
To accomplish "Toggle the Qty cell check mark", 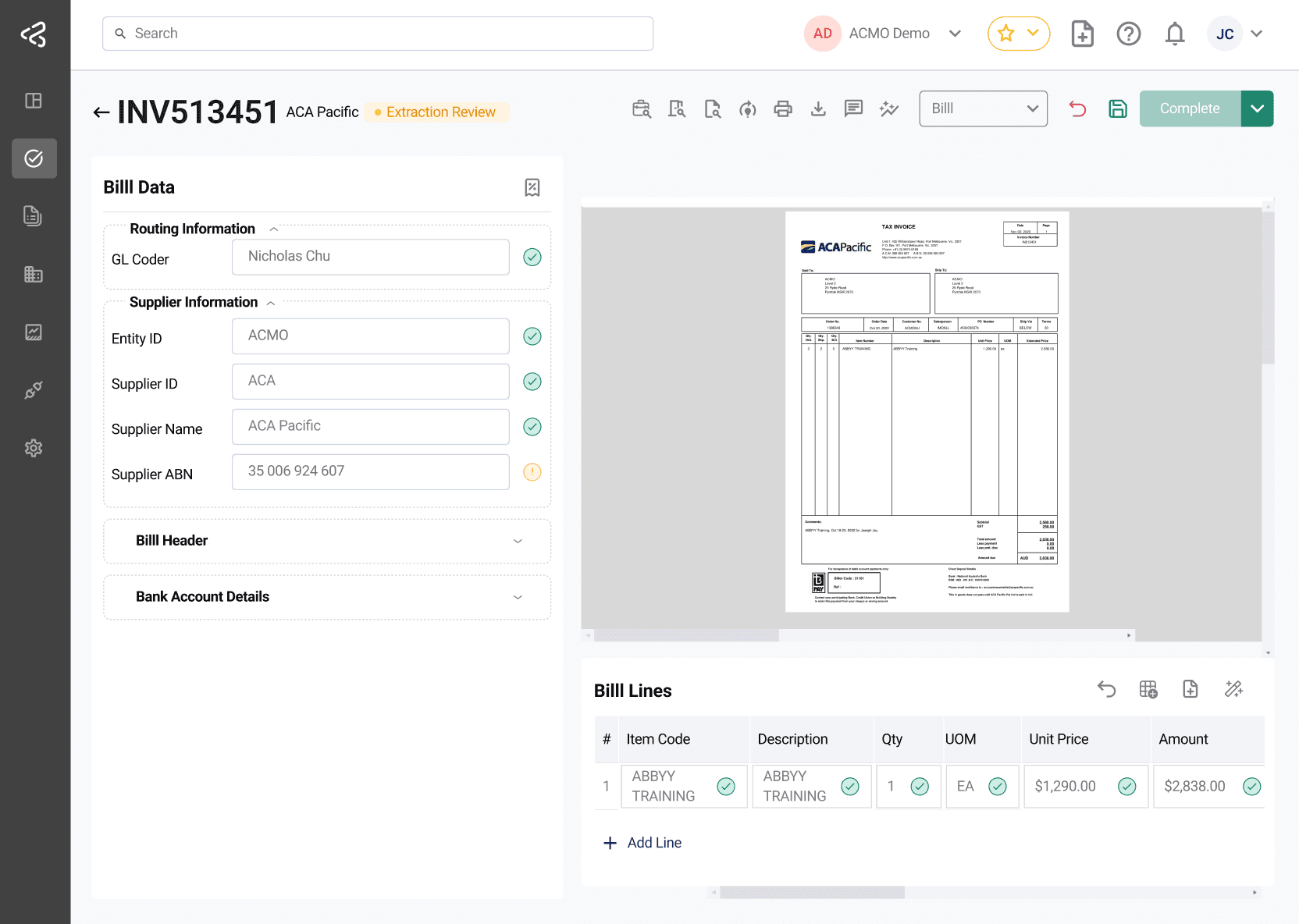I will 920,786.
